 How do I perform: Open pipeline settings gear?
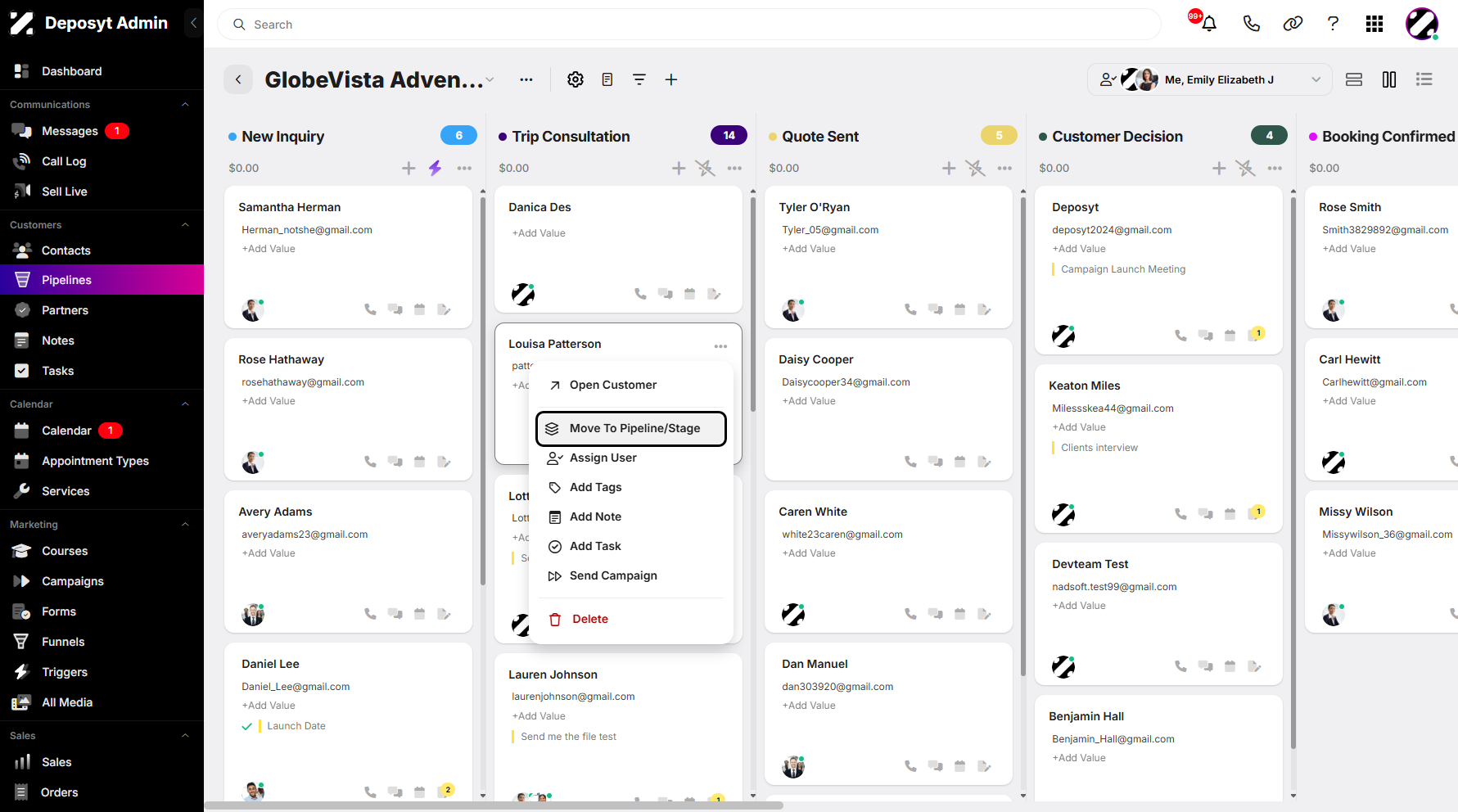click(x=576, y=79)
